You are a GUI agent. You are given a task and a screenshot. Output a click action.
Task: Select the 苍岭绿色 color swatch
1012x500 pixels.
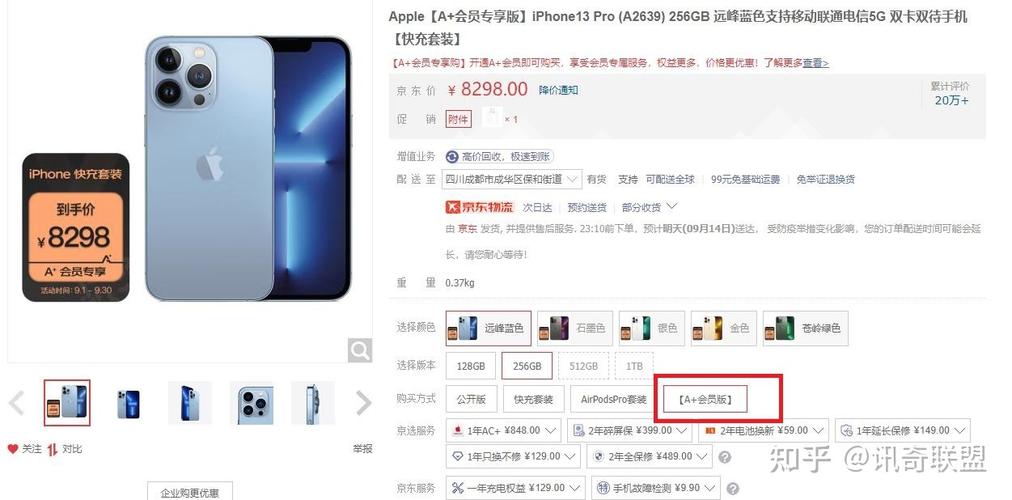805,328
